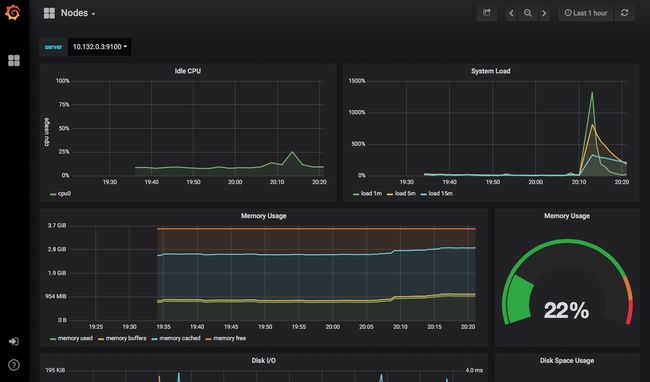Click the Disk Space Usage panel title
650x382 pixels.
567,360
